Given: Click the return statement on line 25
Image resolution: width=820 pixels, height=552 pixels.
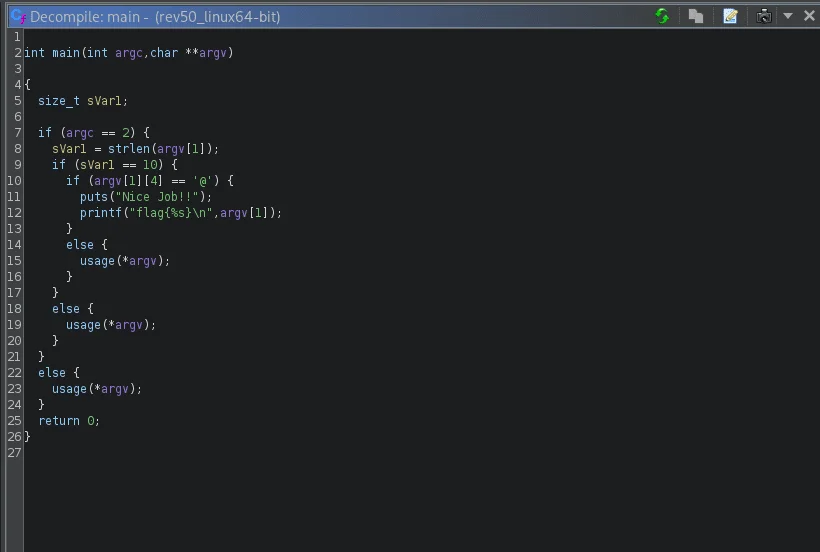Looking at the screenshot, I should [59, 421].
